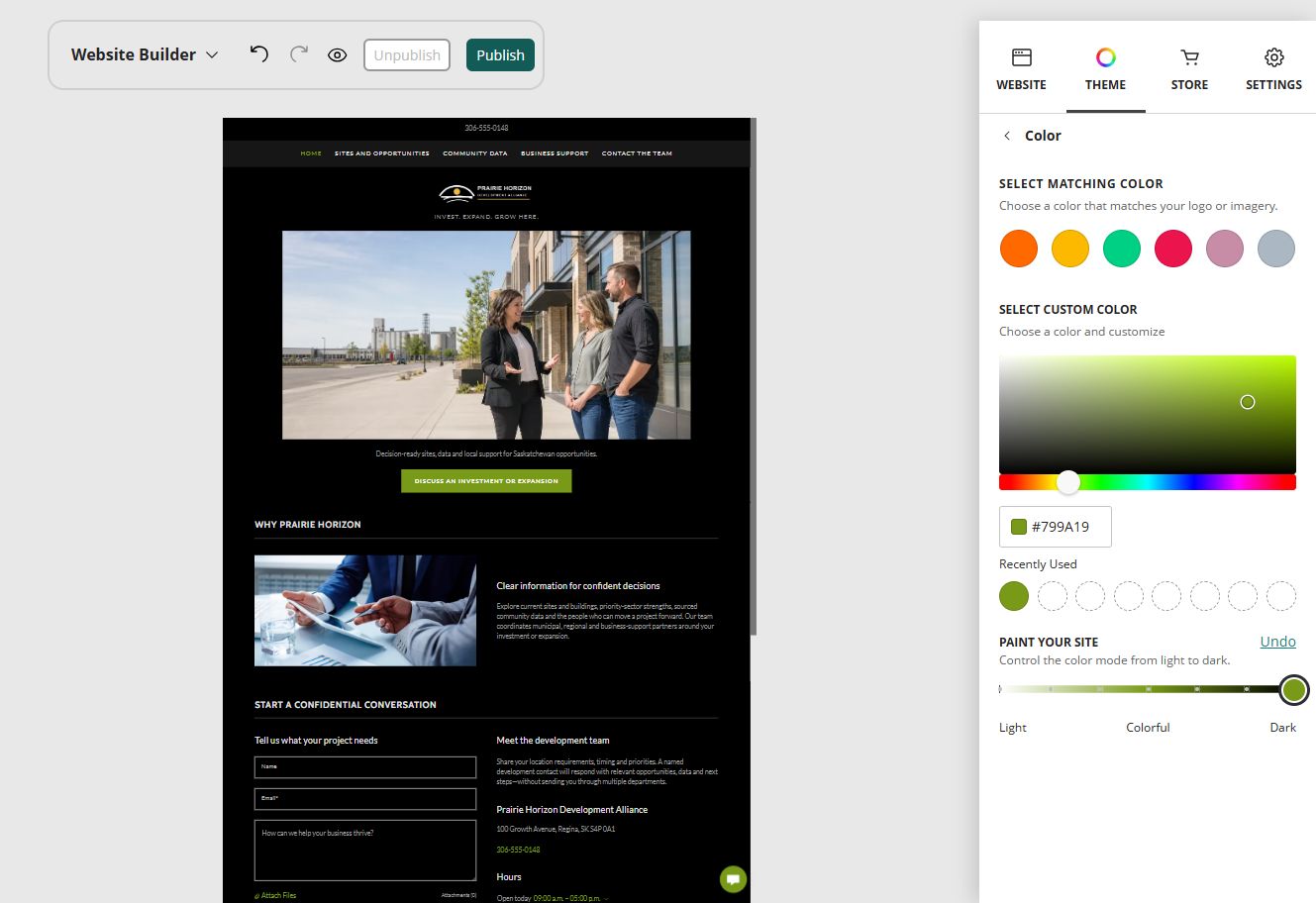Click the 'How can we help' message box
Screen dimensions: 1316x903
pos(365,850)
